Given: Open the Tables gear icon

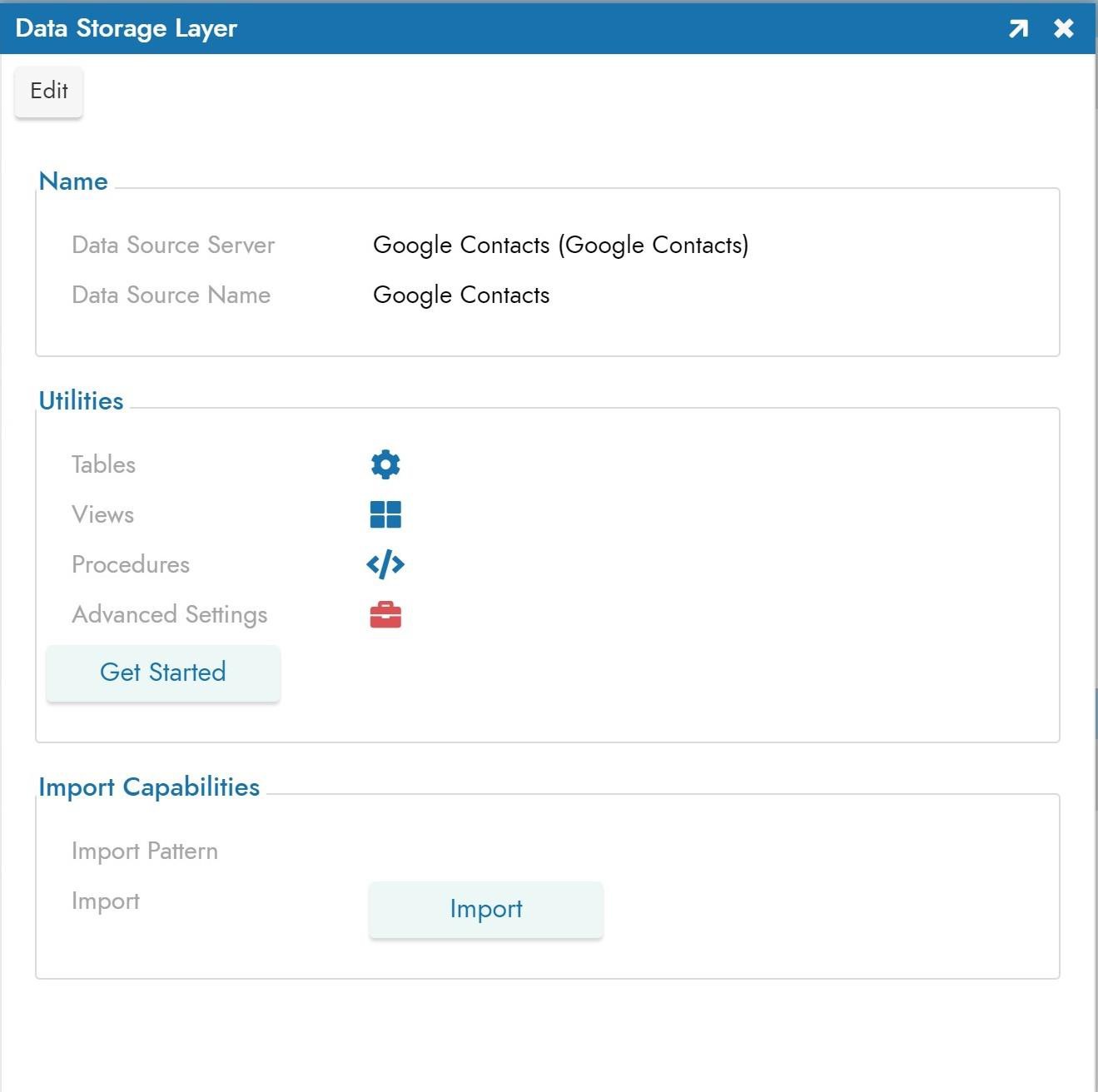Looking at the screenshot, I should pyautogui.click(x=385, y=464).
